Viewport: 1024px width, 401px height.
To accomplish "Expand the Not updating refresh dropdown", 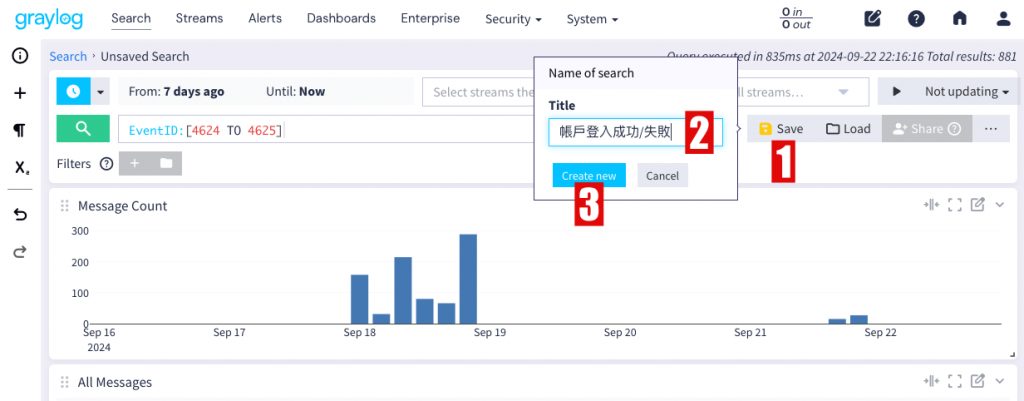I will click(x=967, y=91).
